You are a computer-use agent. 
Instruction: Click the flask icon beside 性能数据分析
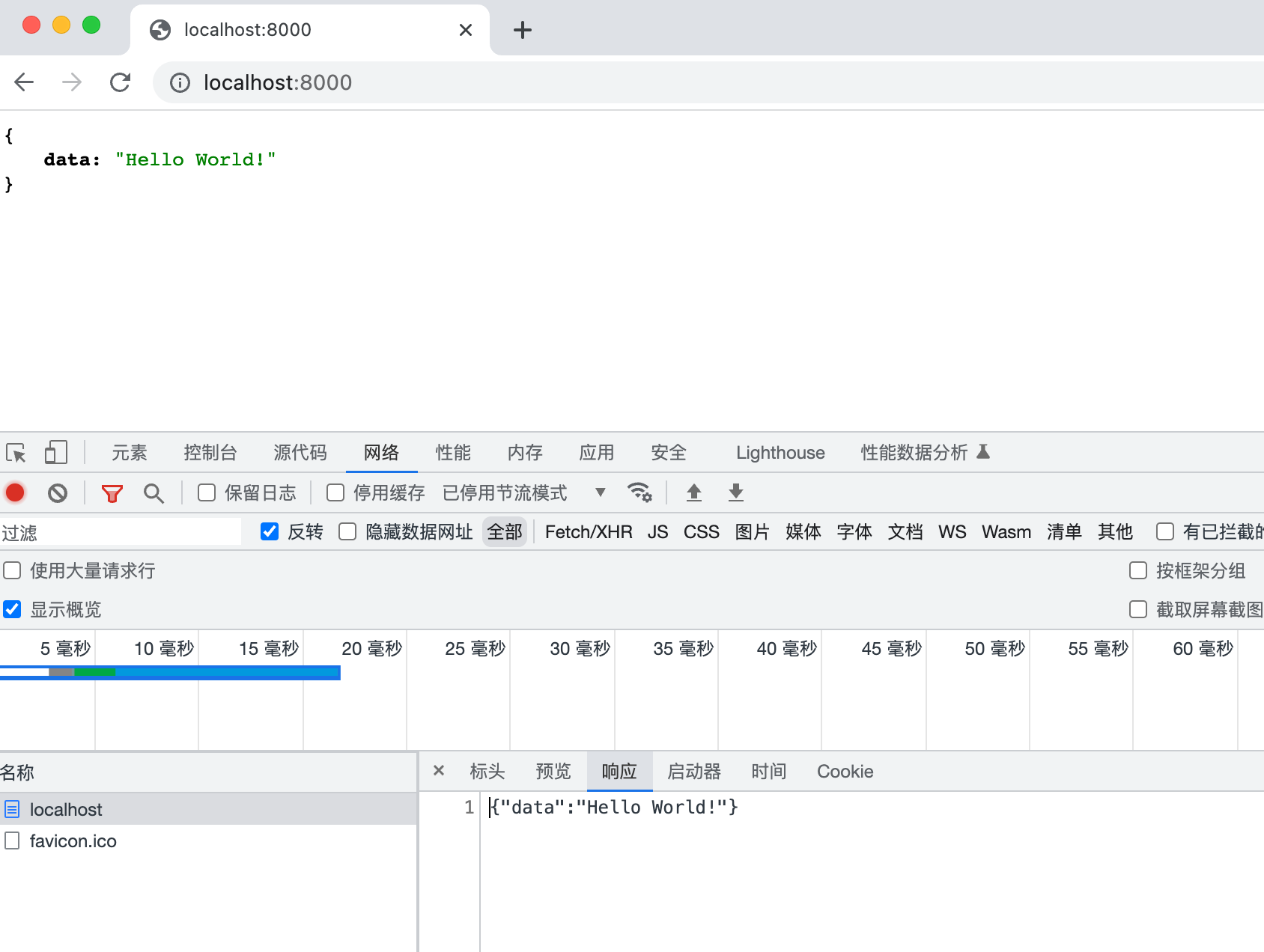tap(984, 451)
